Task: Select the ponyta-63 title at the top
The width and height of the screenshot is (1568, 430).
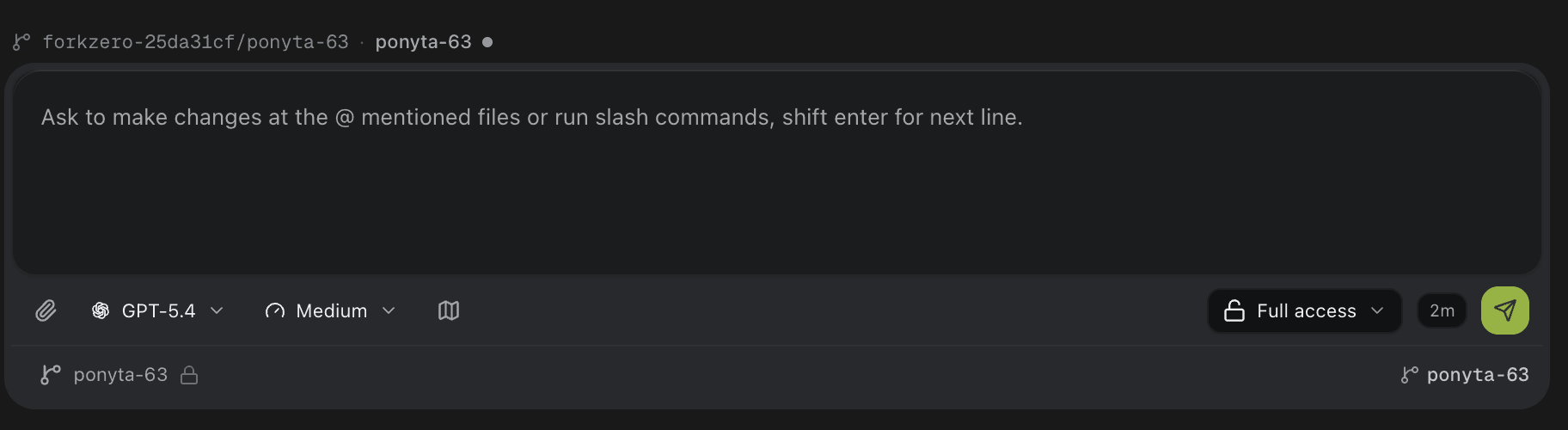Action: pos(423,42)
